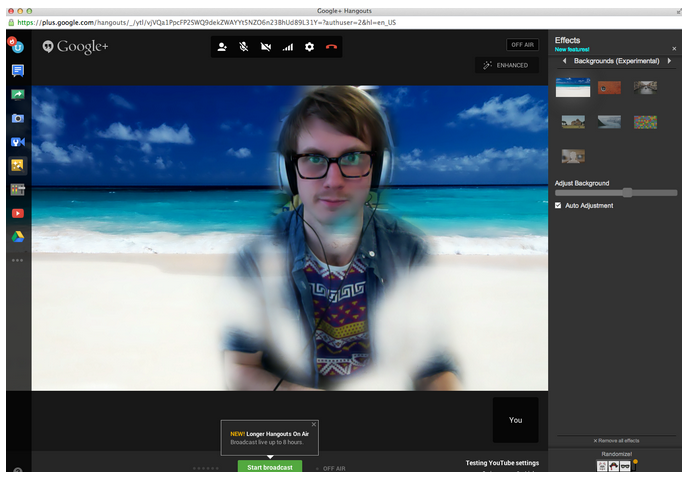The image size is (689, 484).
Task: Click the Start broadcast button
Action: pyautogui.click(x=270, y=466)
